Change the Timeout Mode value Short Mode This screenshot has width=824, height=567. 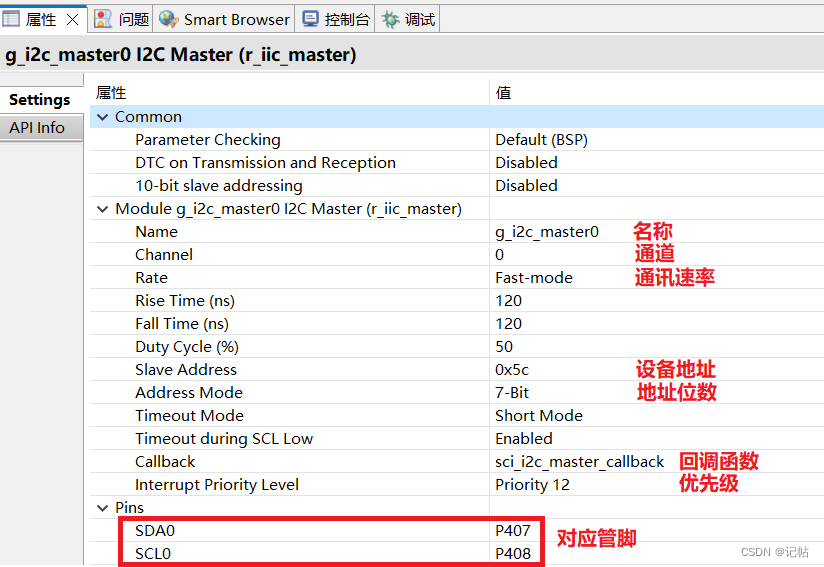539,416
